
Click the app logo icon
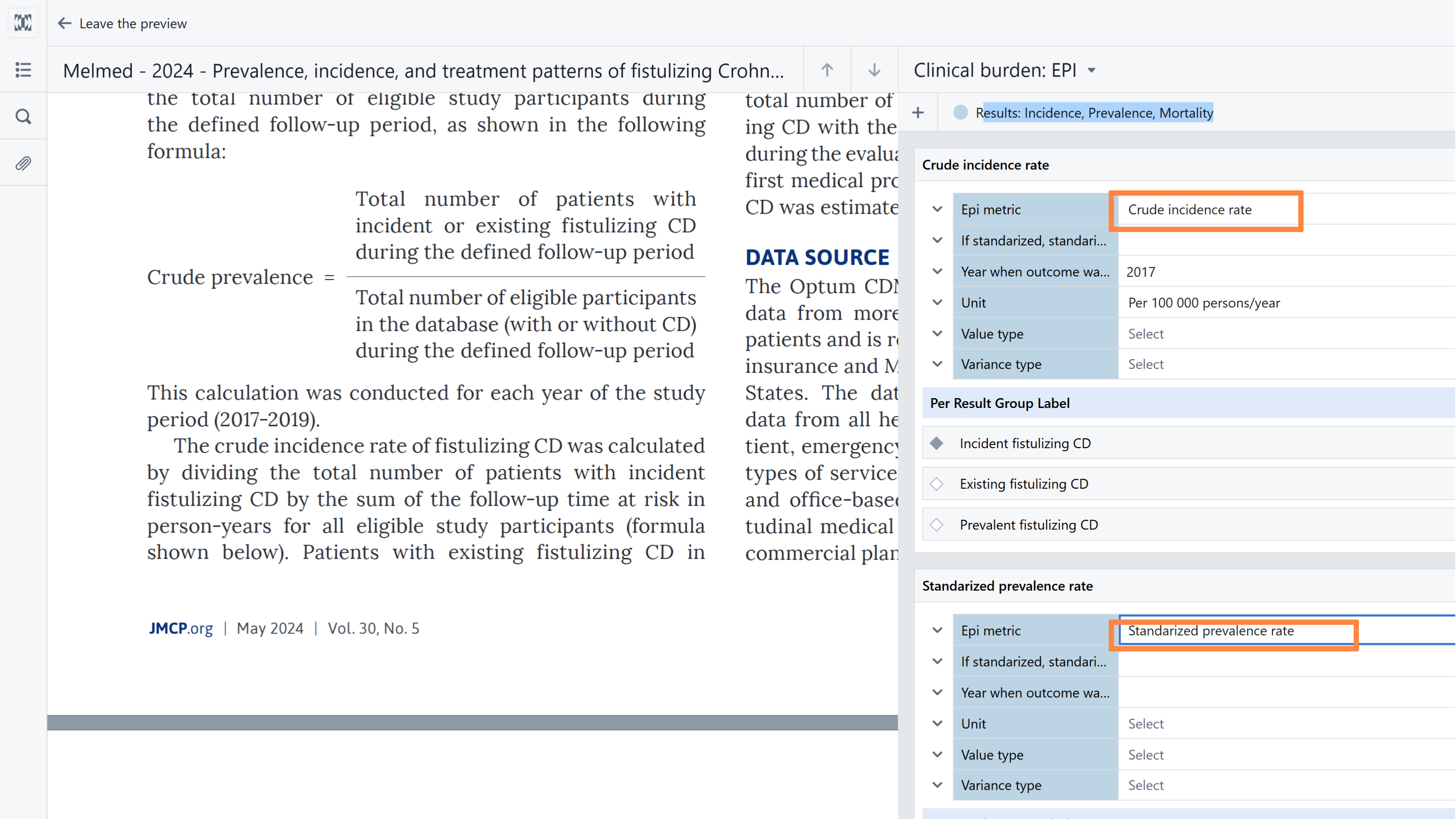pyautogui.click(x=23, y=23)
